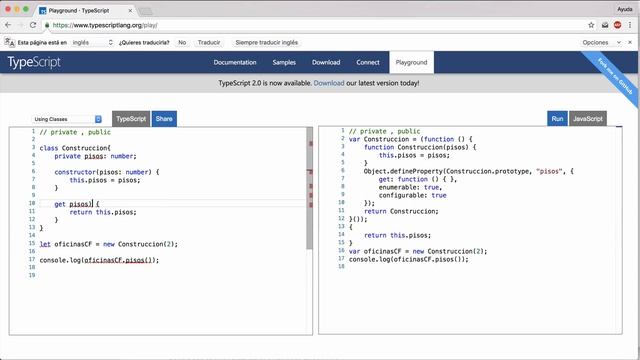Click line 10 'get pisos()' in the editor

click(x=77, y=204)
